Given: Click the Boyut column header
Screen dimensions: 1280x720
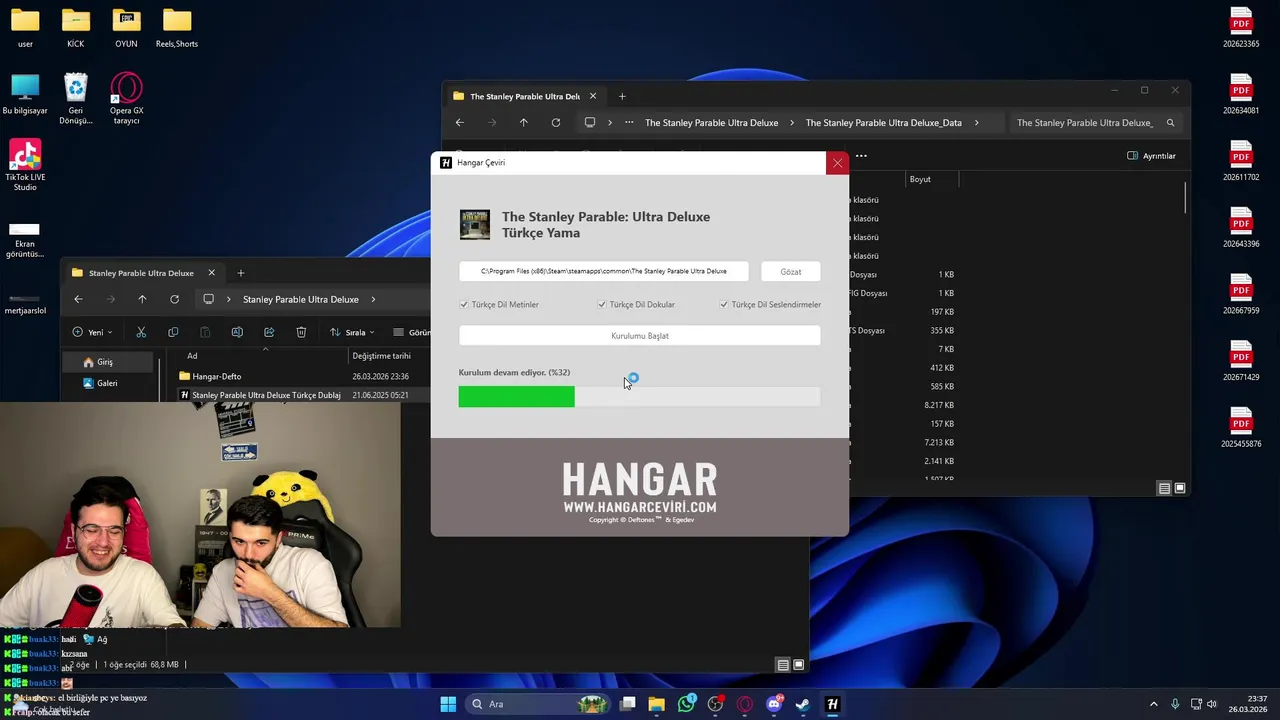Looking at the screenshot, I should coord(920,179).
